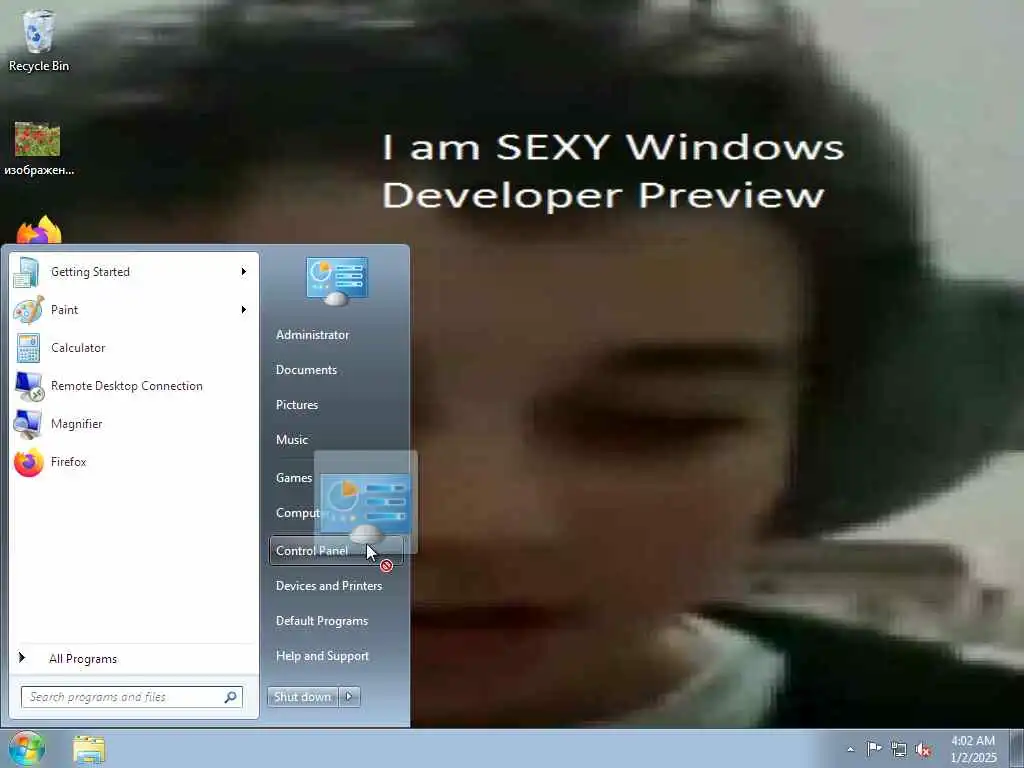Click the Magnifier icon in Start menu
The width and height of the screenshot is (1024, 768).
(27, 424)
